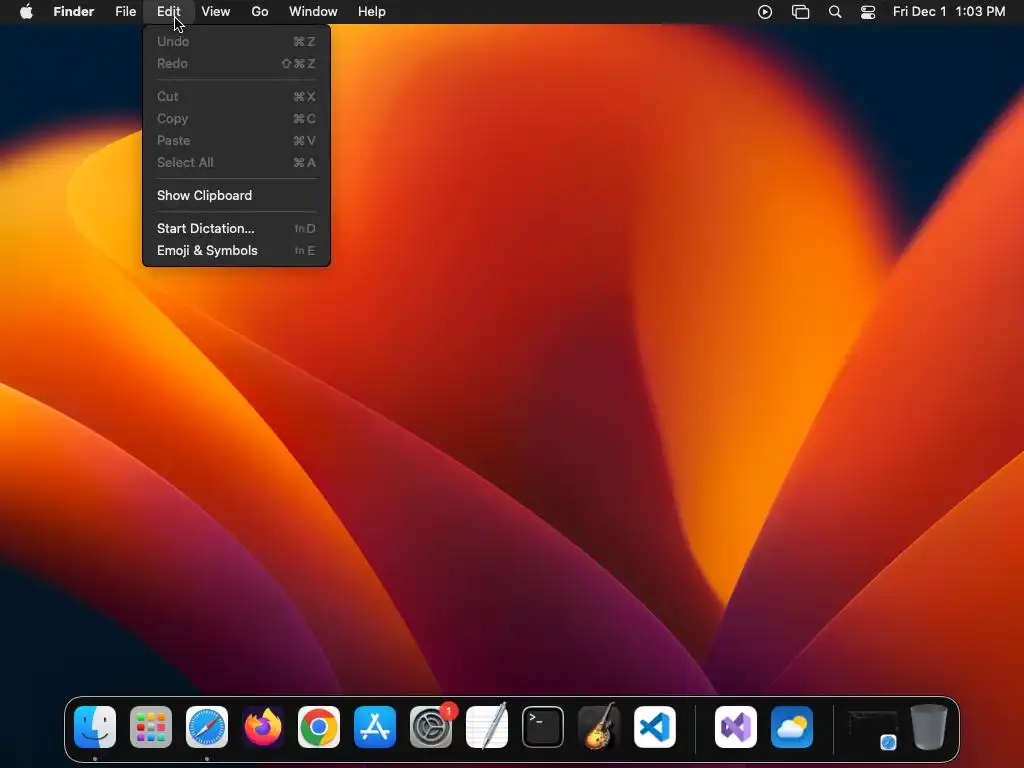
Task: Launch Terminal from the Dock
Action: [x=543, y=727]
